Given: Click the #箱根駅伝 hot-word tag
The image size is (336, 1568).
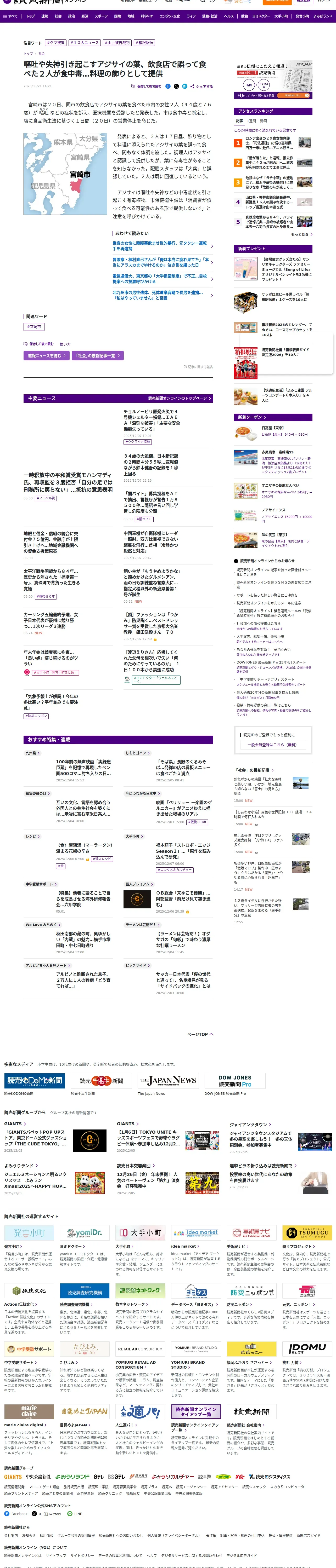Looking at the screenshot, I should (144, 43).
